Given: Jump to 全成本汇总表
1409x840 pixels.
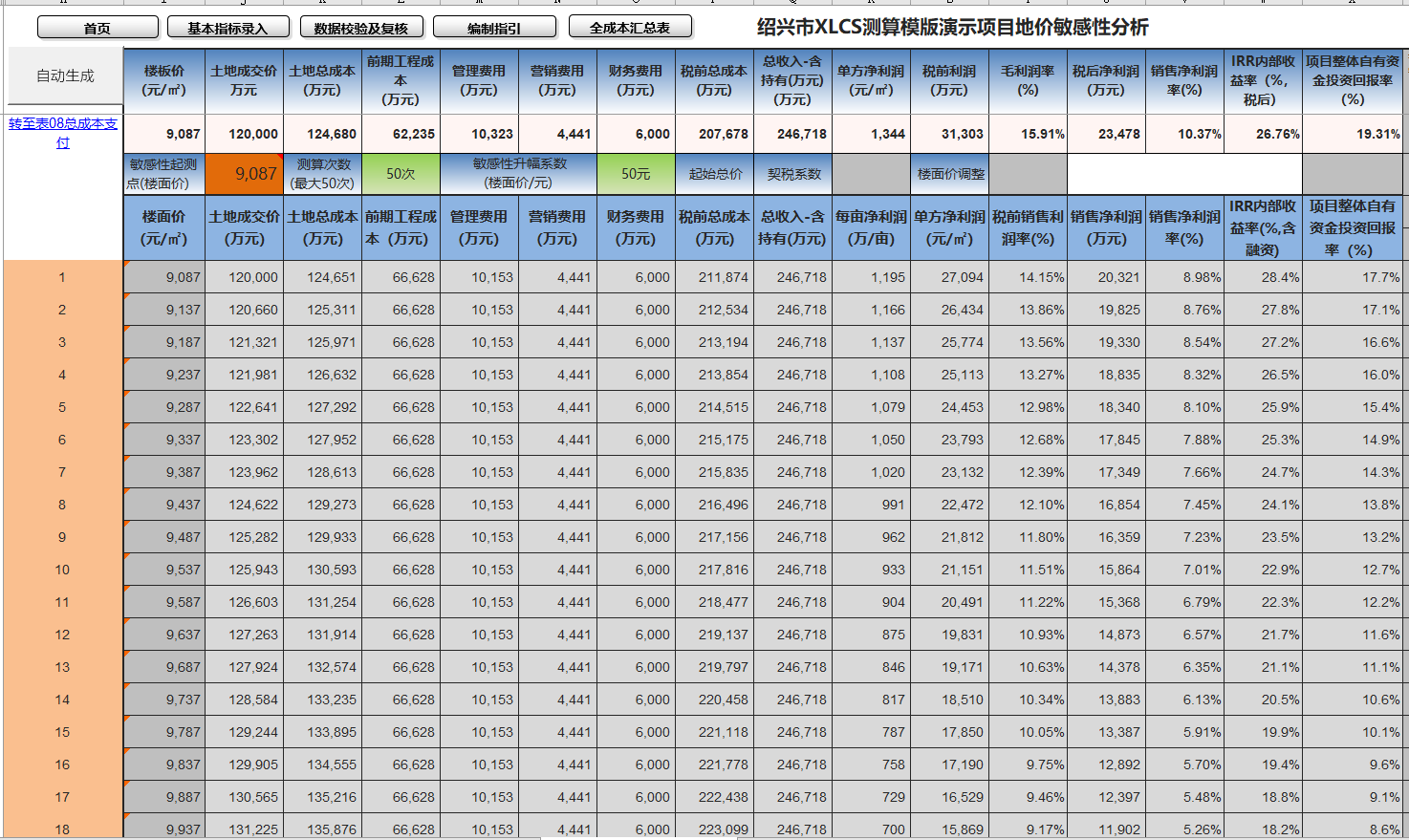Looking at the screenshot, I should pyautogui.click(x=629, y=28).
